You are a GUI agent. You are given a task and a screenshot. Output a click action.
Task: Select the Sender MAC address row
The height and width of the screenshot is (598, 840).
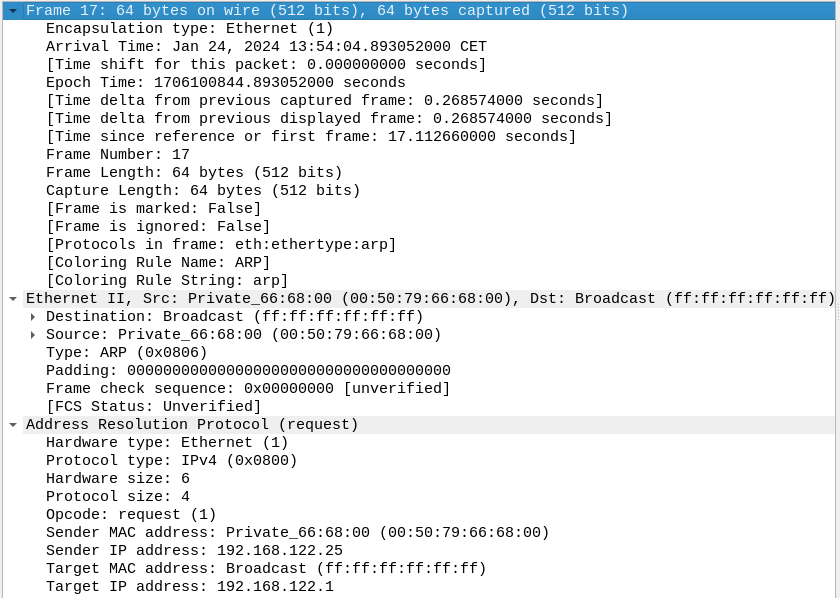298,533
